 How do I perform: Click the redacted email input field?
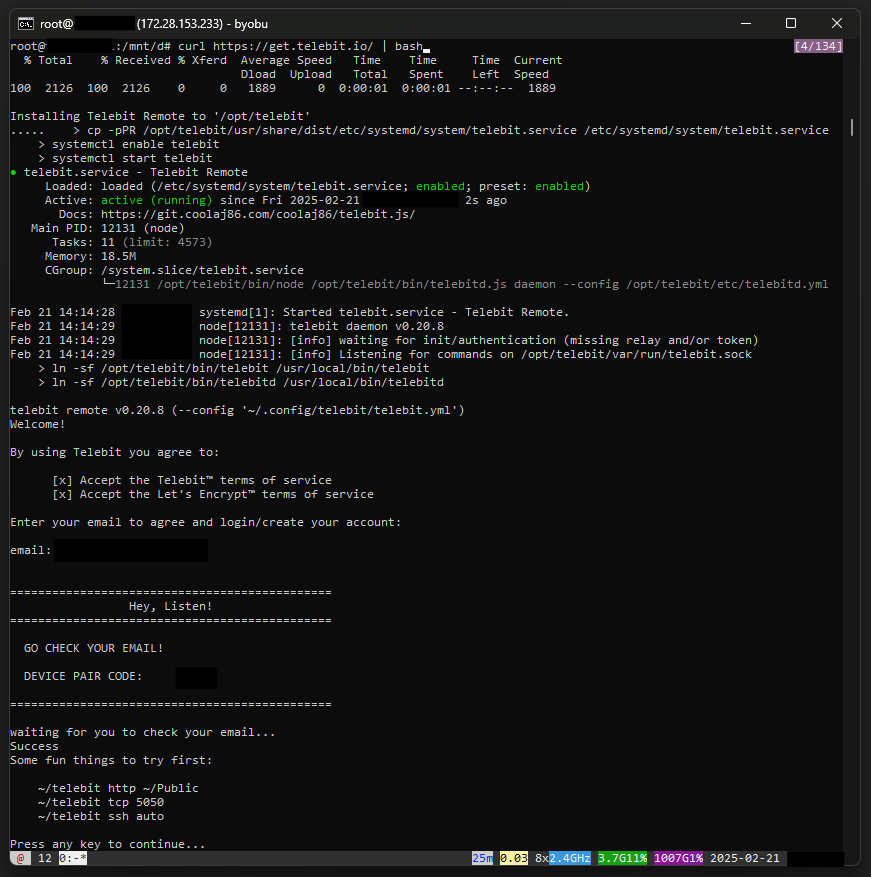[131, 550]
